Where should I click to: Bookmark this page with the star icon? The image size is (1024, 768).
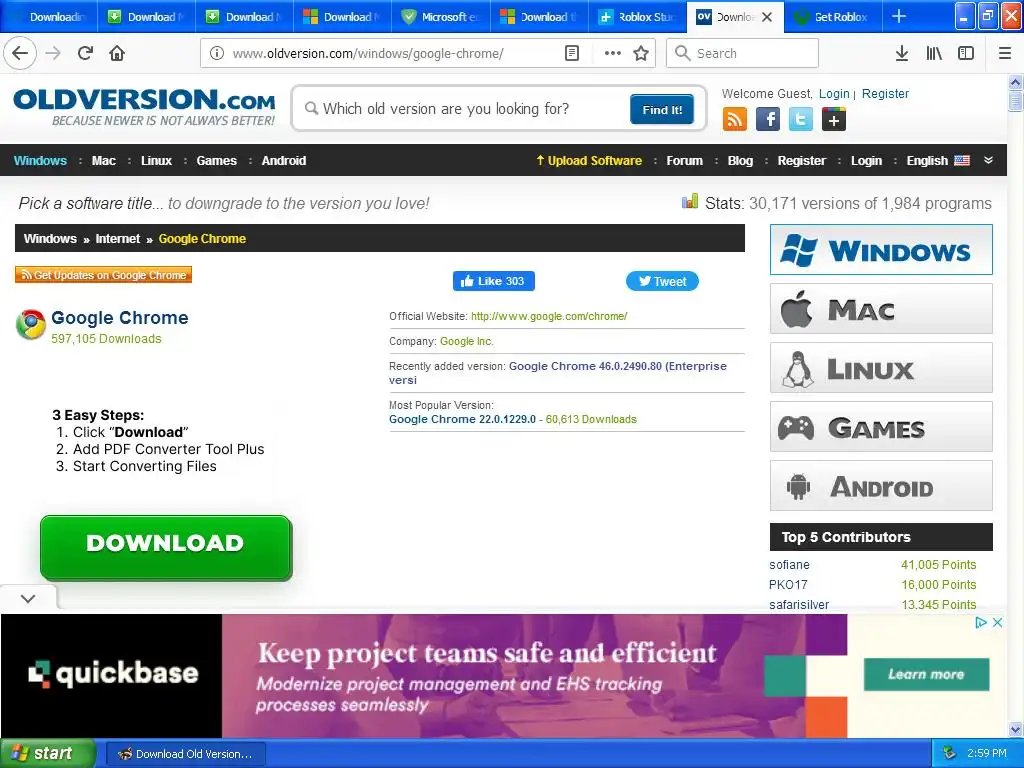(x=641, y=53)
